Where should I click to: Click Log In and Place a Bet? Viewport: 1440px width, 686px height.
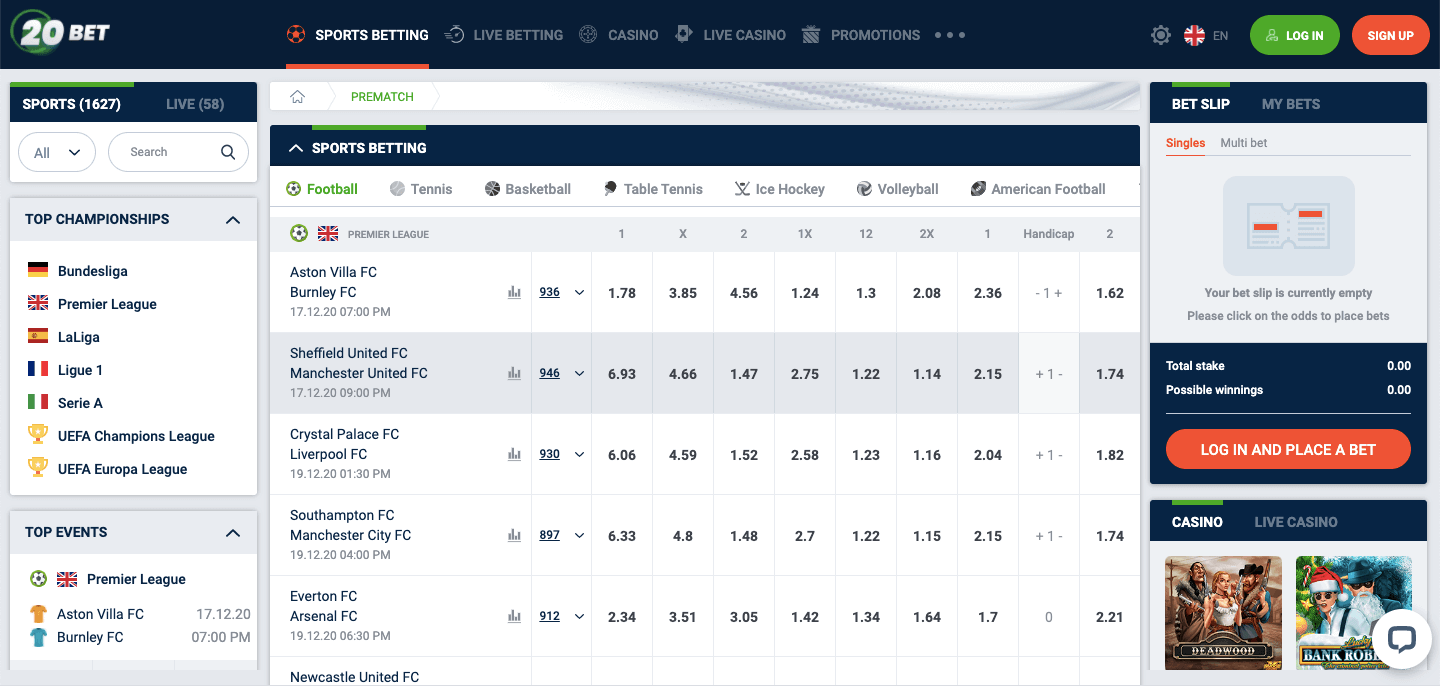[x=1288, y=450]
